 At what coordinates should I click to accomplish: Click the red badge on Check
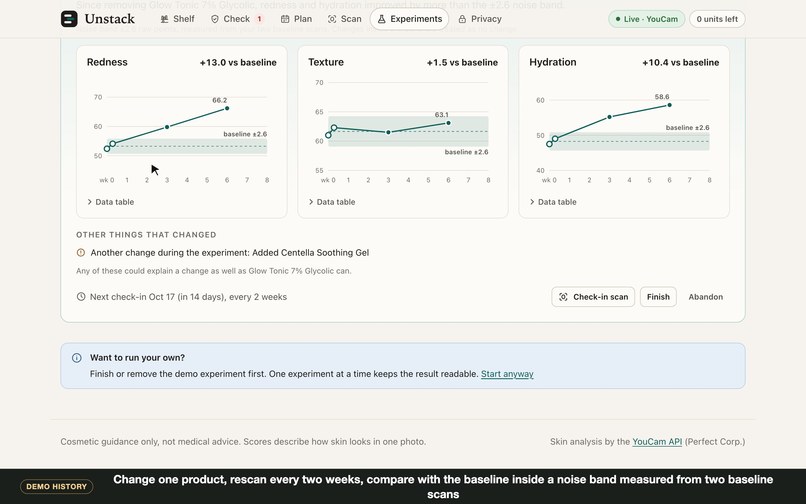[260, 19]
